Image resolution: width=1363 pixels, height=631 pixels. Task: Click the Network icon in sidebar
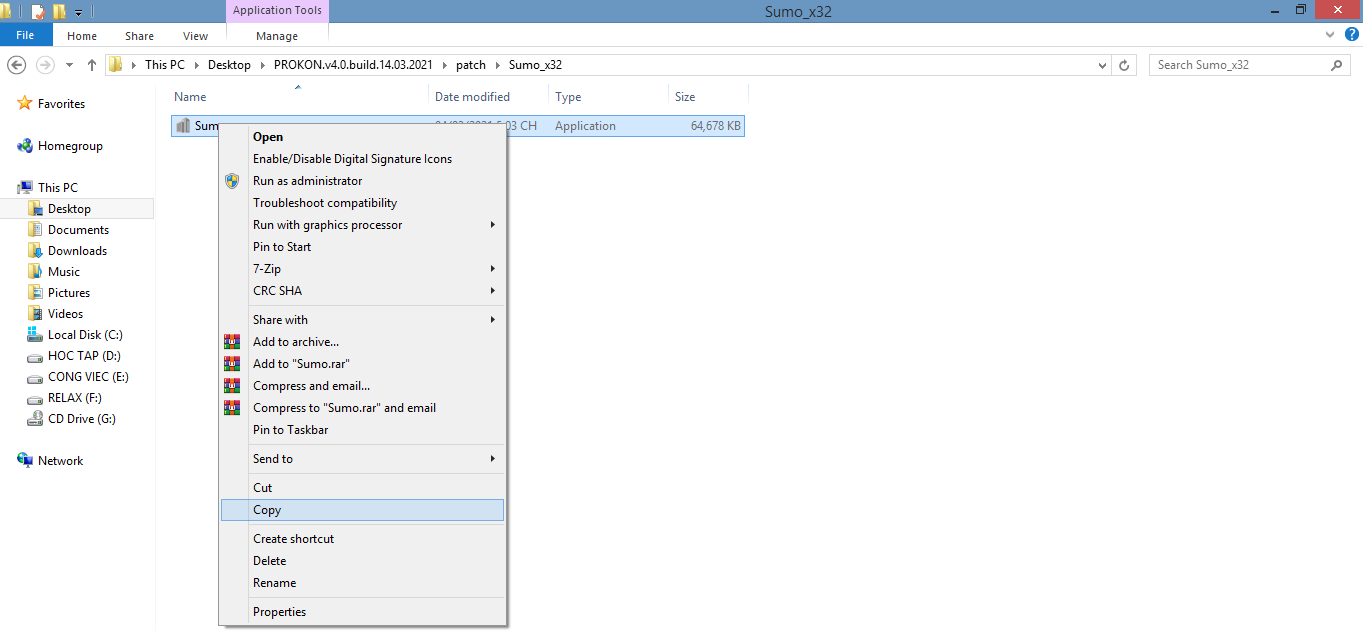(25, 461)
